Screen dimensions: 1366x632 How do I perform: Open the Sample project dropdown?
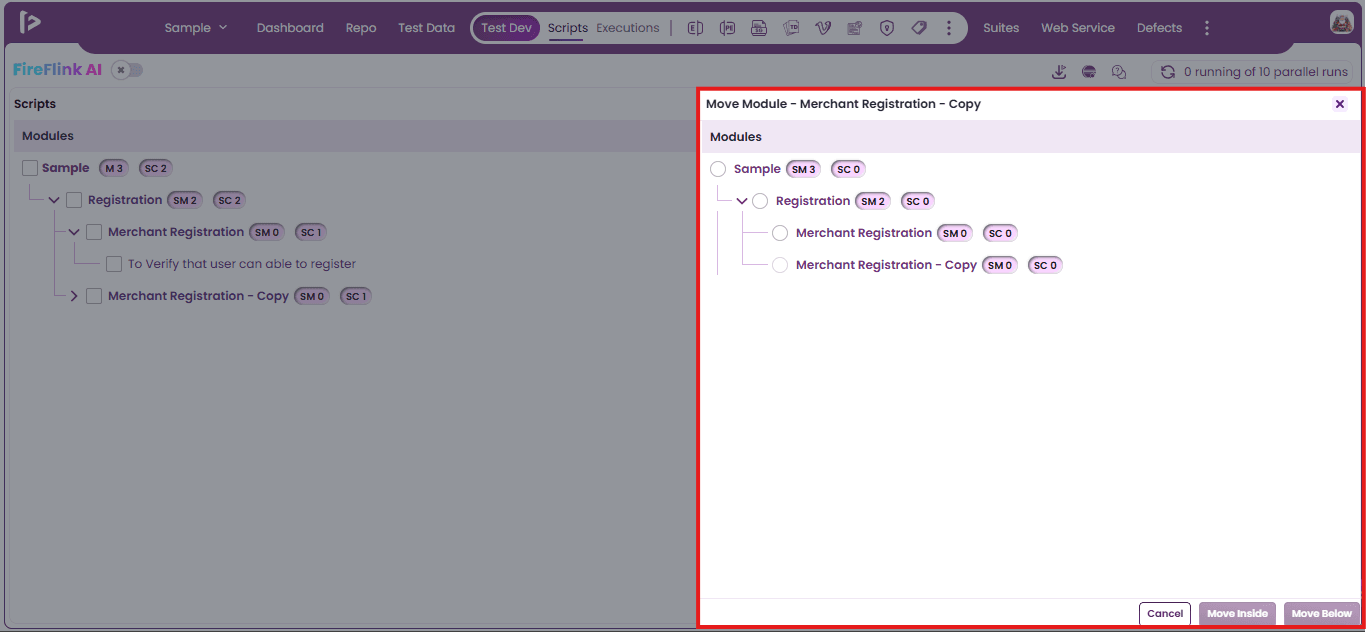[x=196, y=28]
